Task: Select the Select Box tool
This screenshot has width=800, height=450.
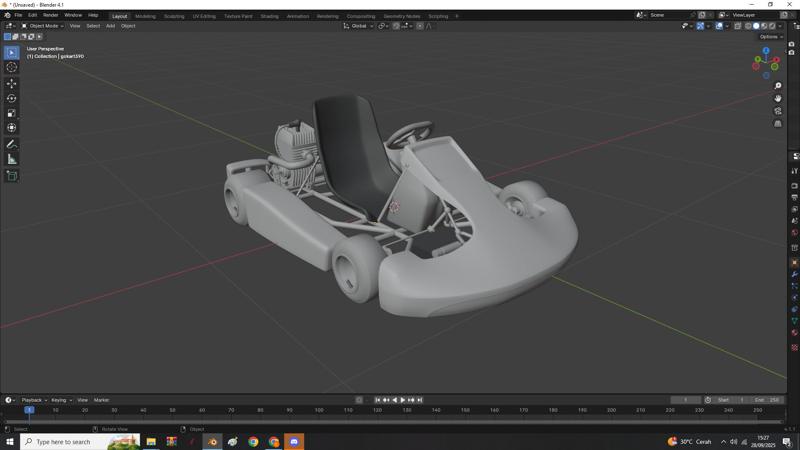Action: tap(12, 53)
